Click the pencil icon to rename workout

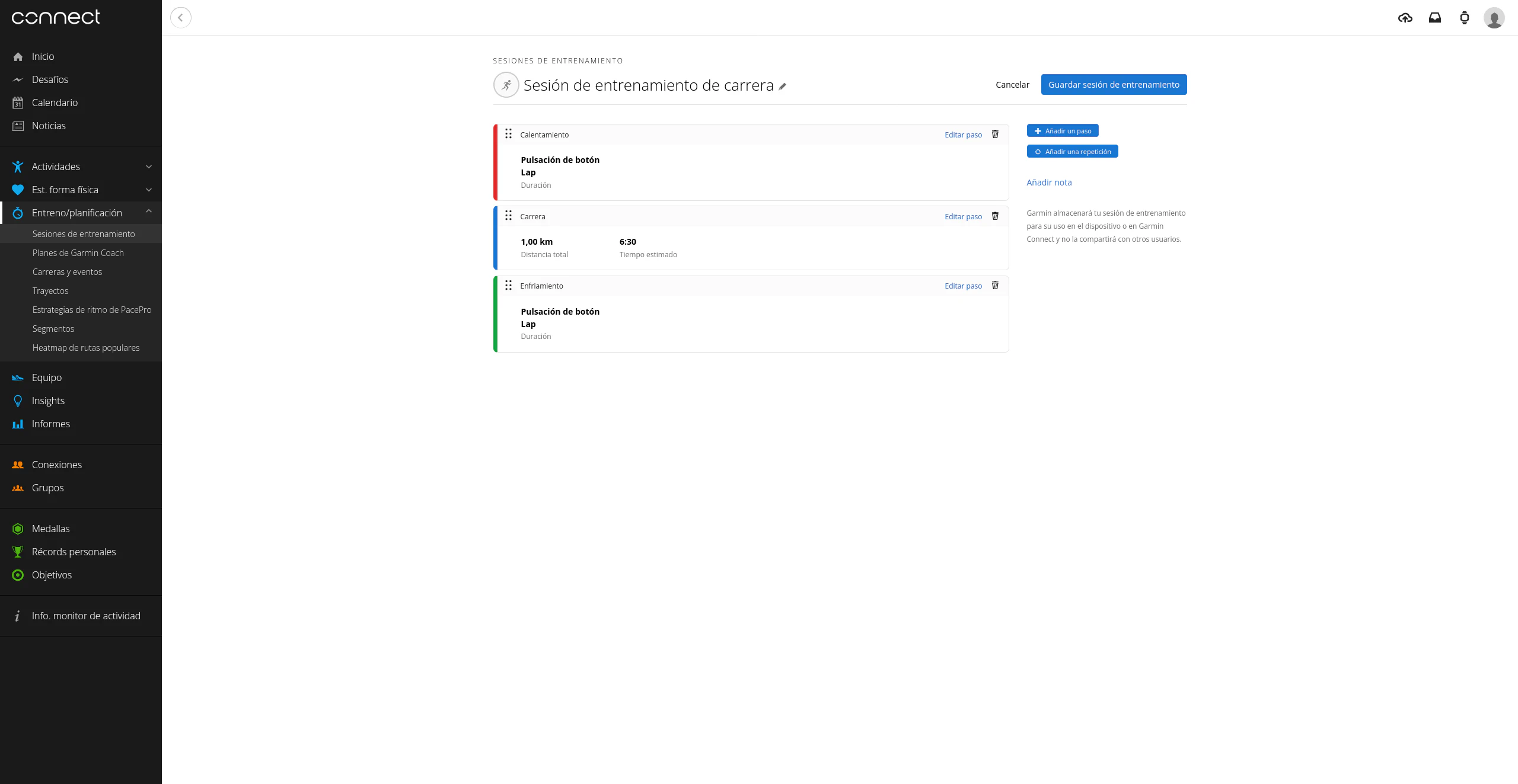click(x=782, y=87)
